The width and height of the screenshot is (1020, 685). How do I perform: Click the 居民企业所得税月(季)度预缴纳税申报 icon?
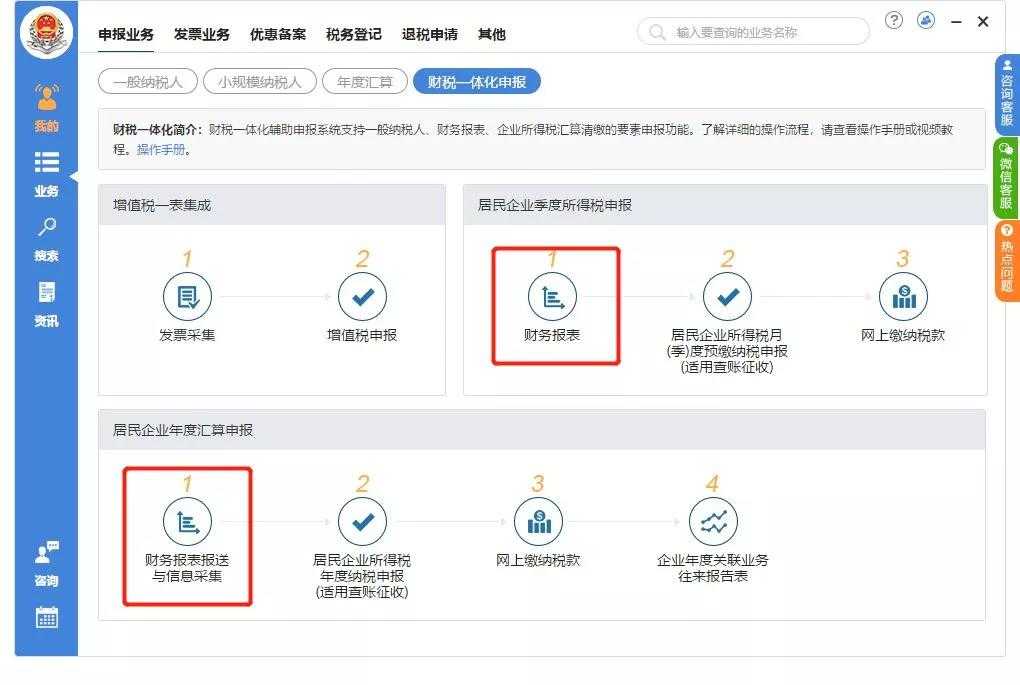coord(728,297)
